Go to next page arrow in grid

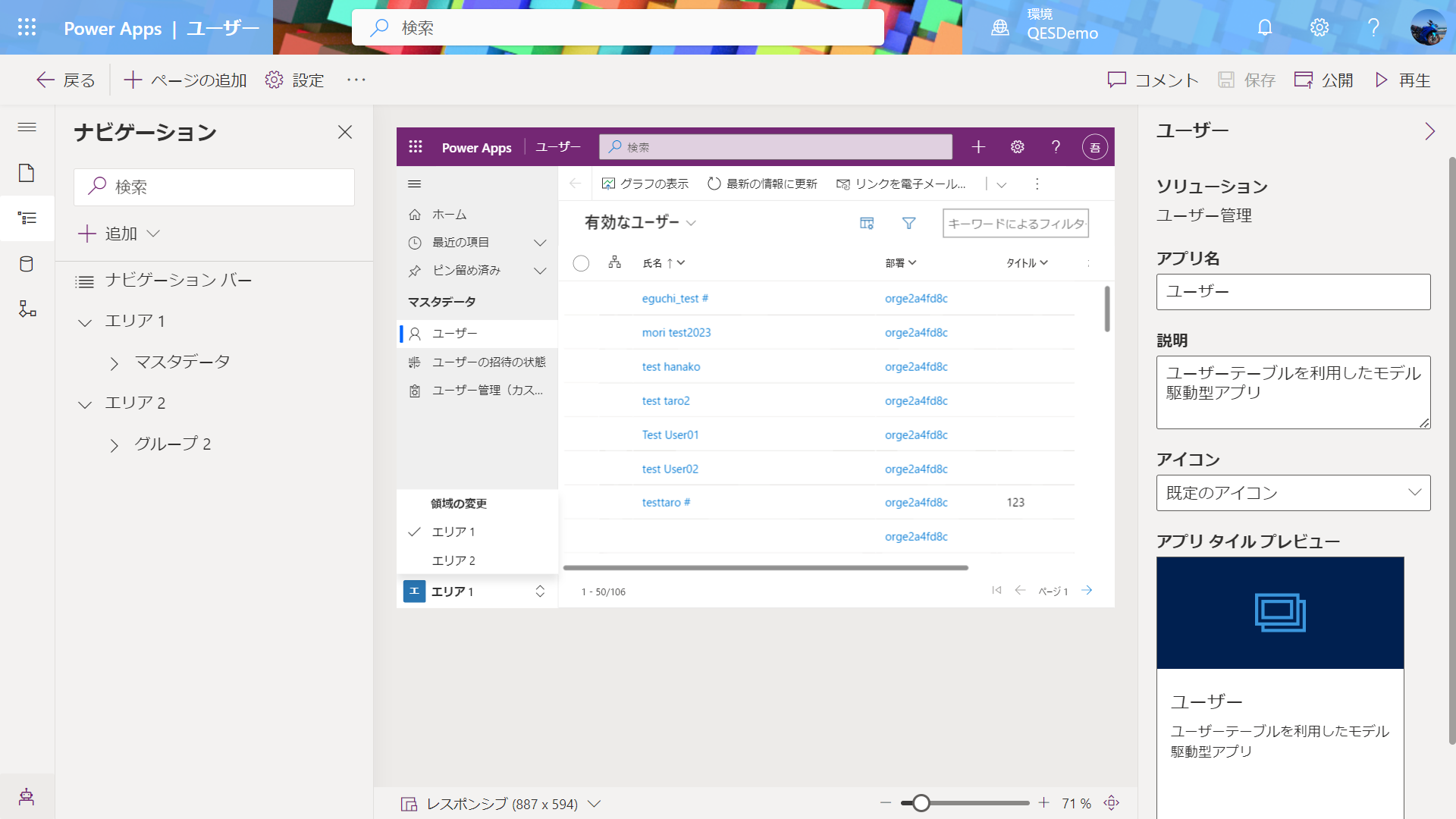[1087, 590]
